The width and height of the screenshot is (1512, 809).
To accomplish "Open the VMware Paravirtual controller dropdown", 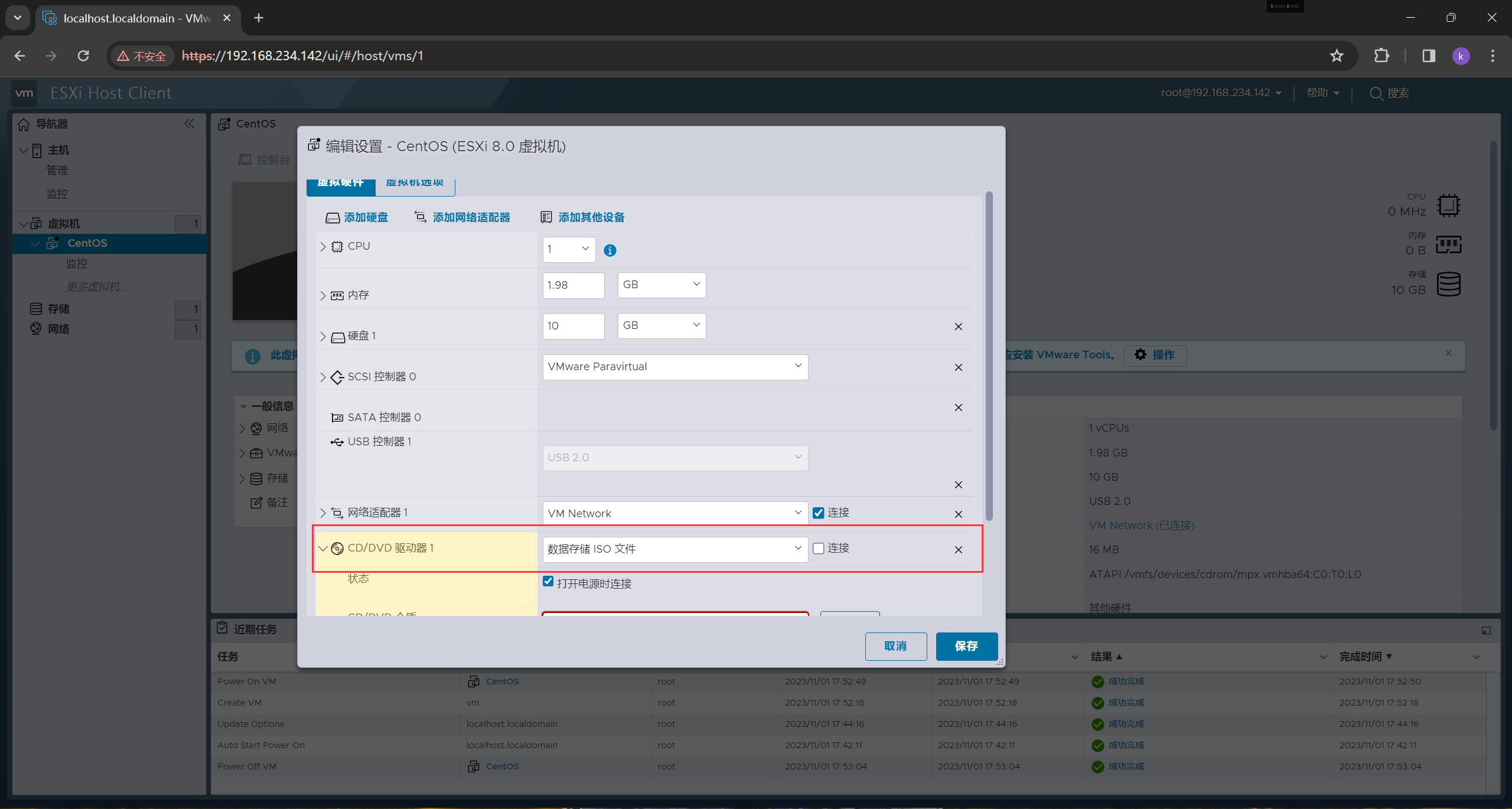I will [675, 367].
